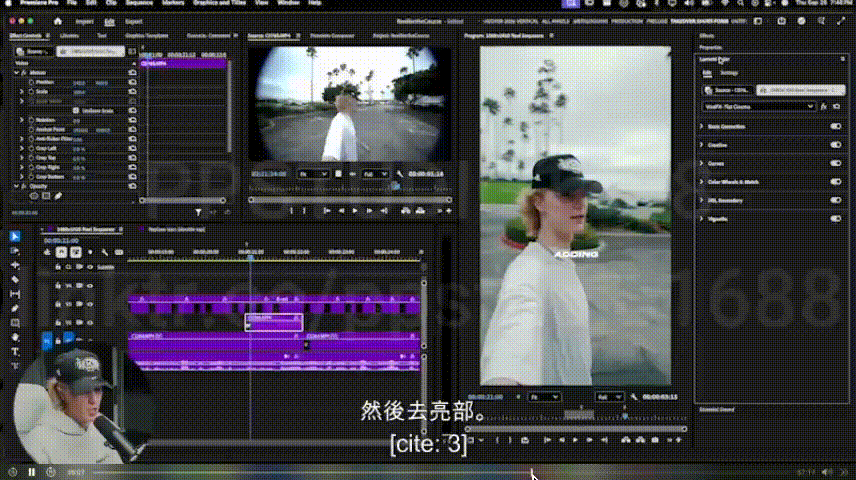Click the video player progress bar
Screen dimensions: 856x480
coord(442,472)
